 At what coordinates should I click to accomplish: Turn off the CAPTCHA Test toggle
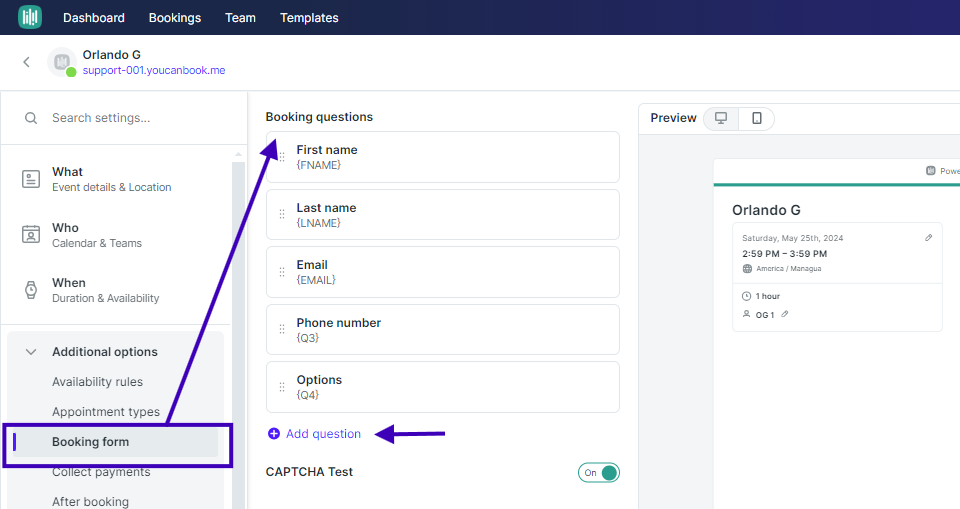(599, 472)
